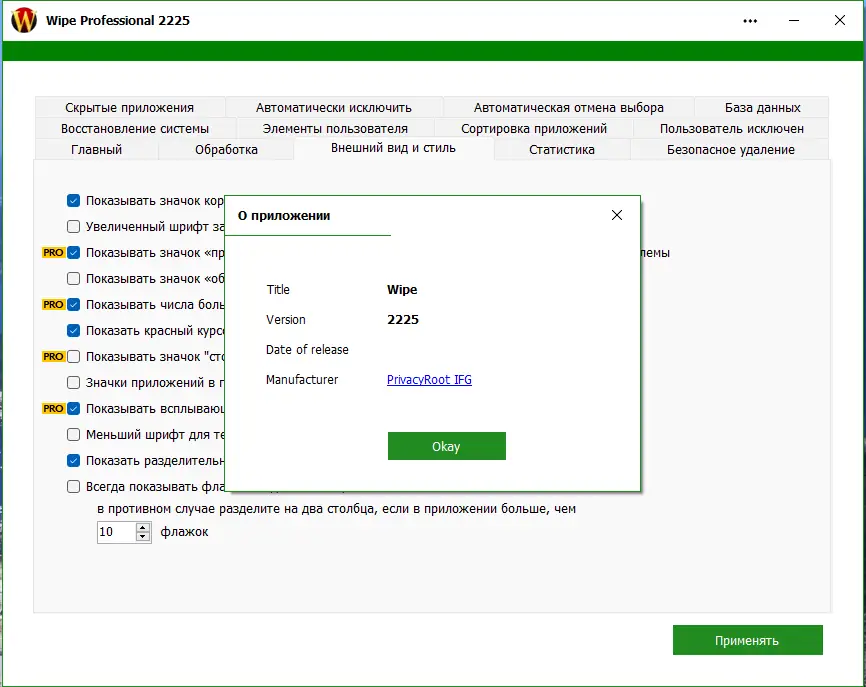Click the флажок number field showing 10
This screenshot has height=687, width=866.
point(117,532)
